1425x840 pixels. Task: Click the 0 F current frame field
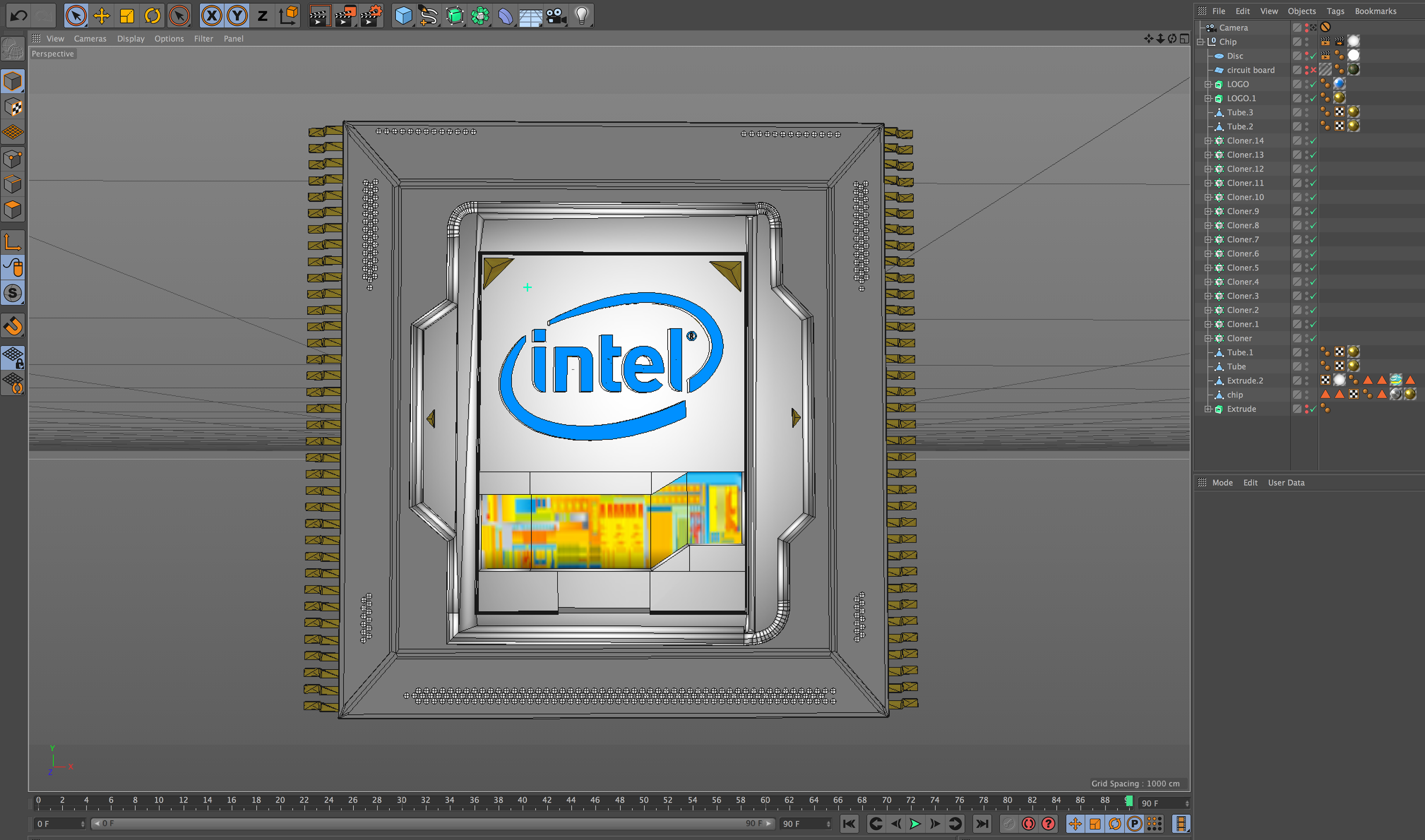coord(57,824)
